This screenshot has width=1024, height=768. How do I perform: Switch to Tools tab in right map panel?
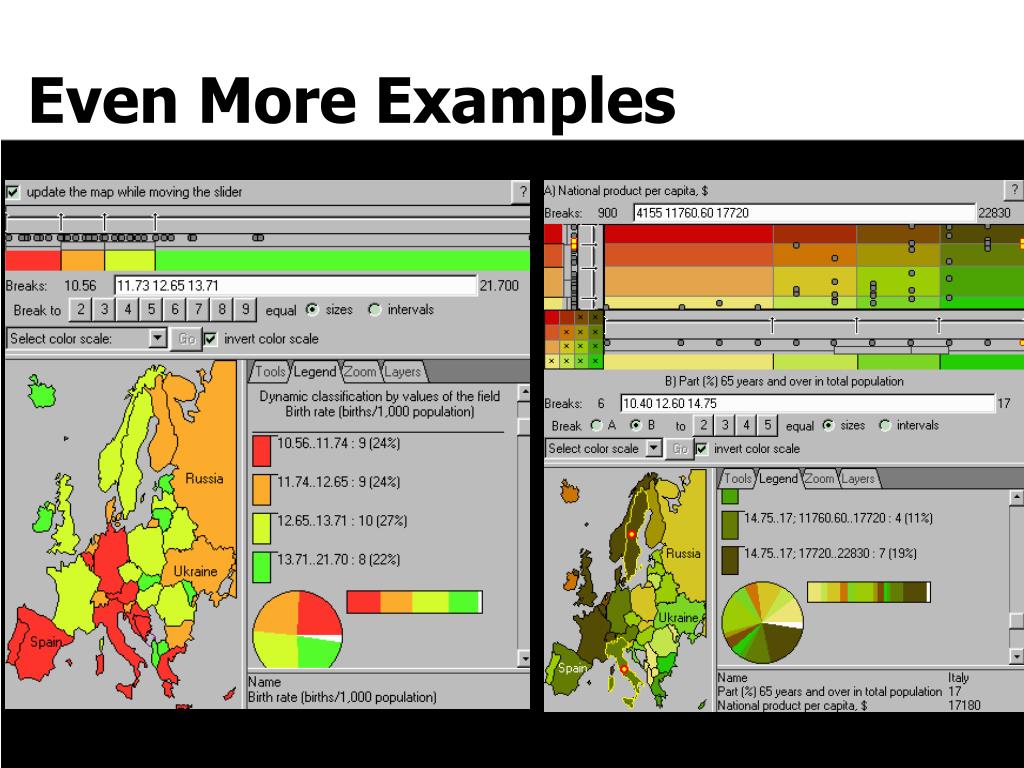coord(738,479)
